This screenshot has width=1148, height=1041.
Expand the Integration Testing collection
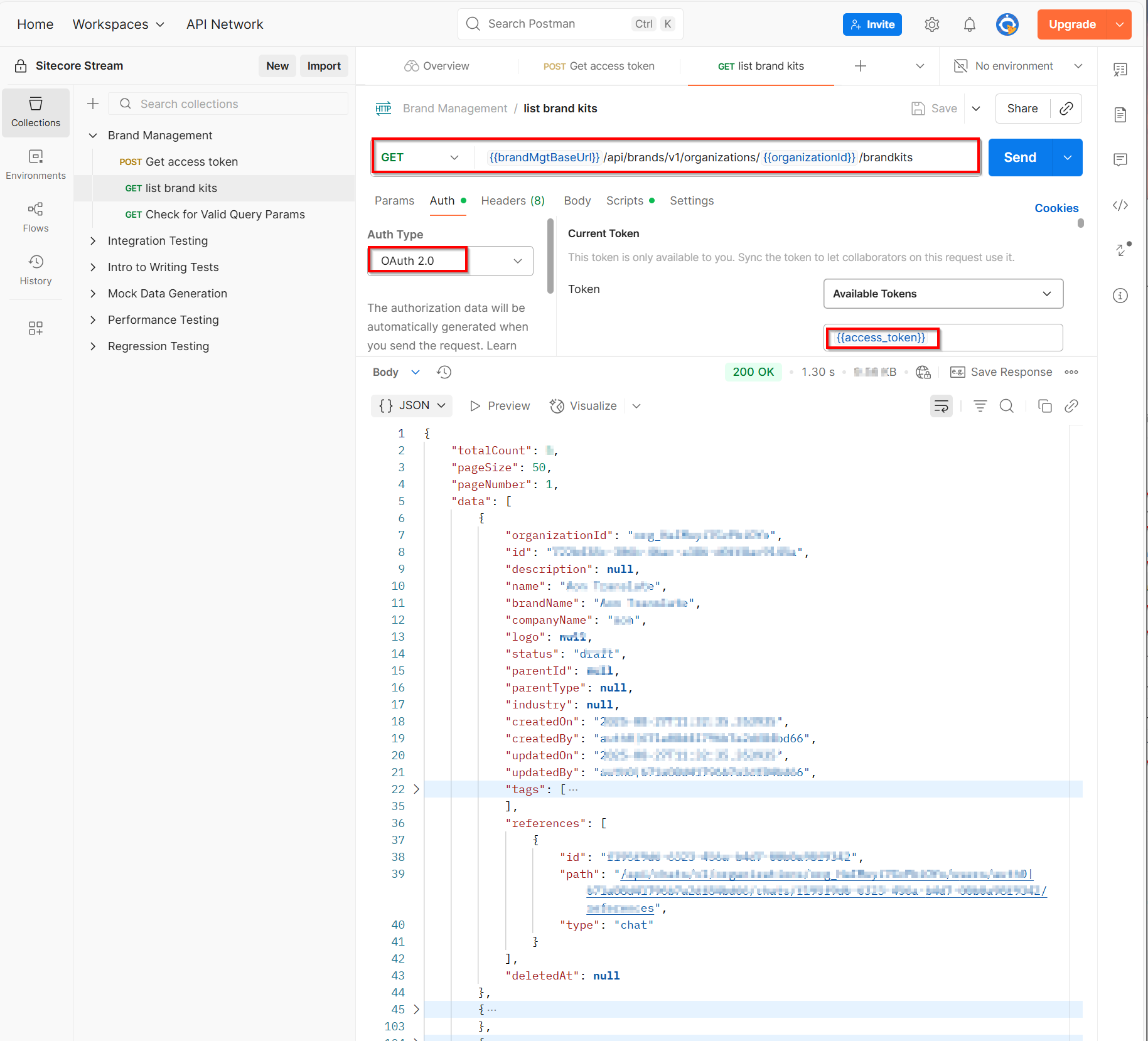93,241
